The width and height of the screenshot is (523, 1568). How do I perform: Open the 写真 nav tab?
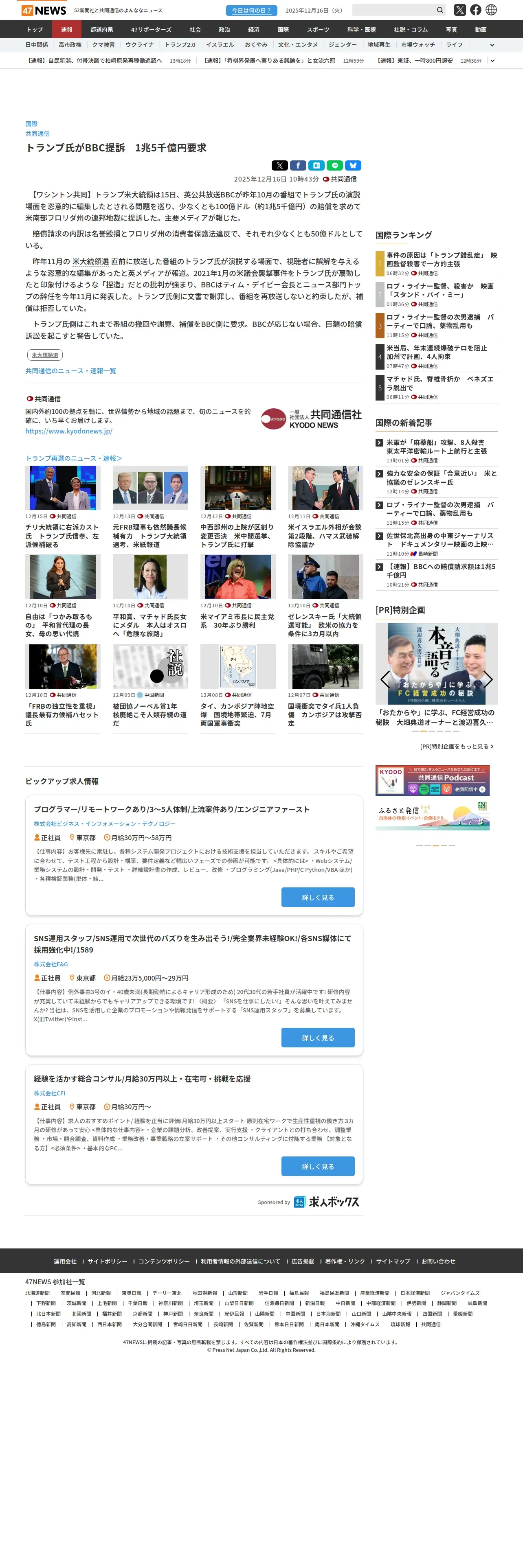pos(451,29)
